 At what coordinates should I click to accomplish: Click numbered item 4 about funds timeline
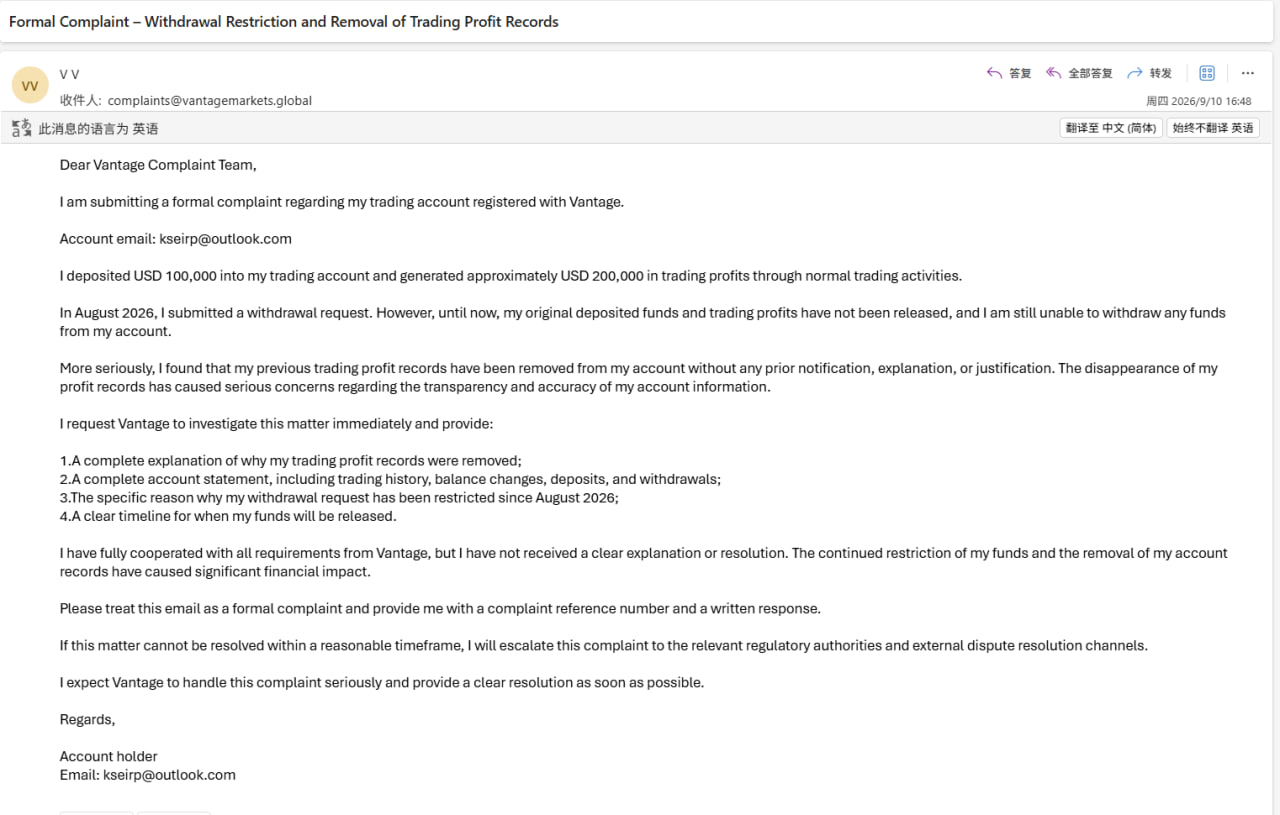coord(228,516)
